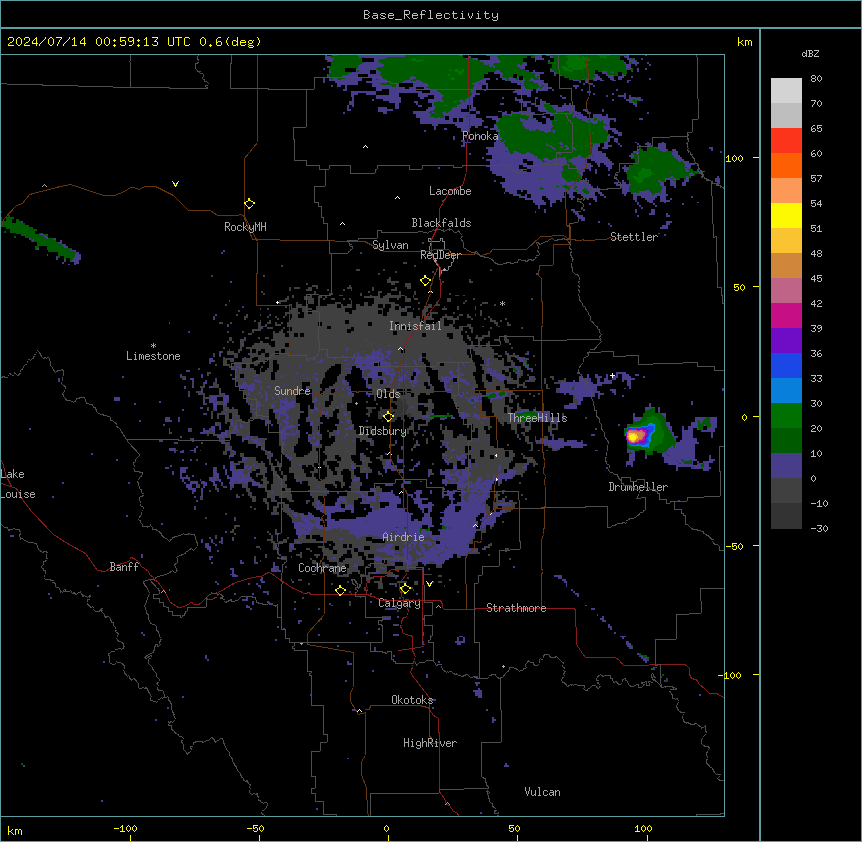
Task: Click the Vulcan label
Action: click(x=543, y=792)
